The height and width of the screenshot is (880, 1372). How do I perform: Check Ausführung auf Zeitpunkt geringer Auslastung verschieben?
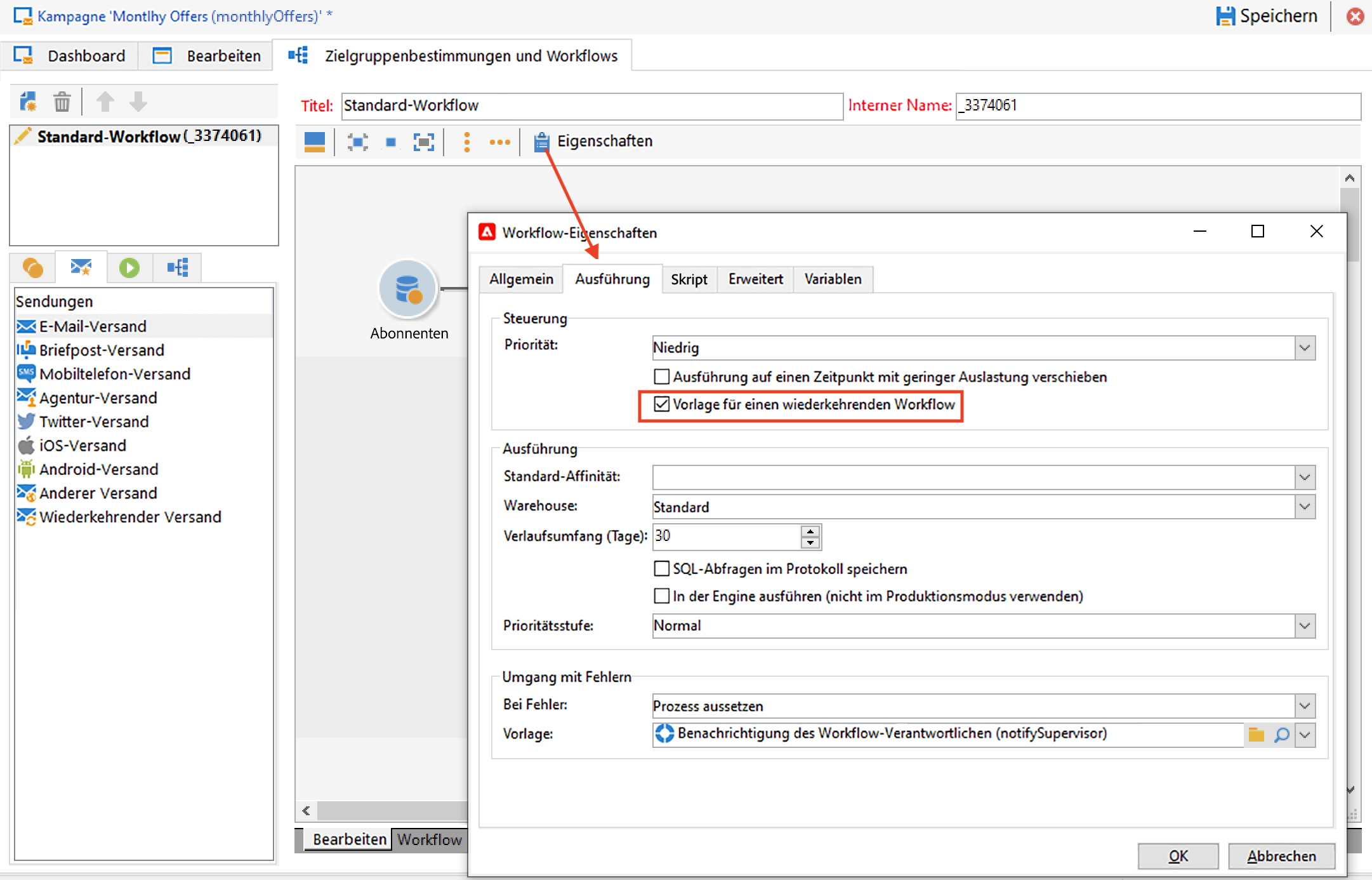662,377
